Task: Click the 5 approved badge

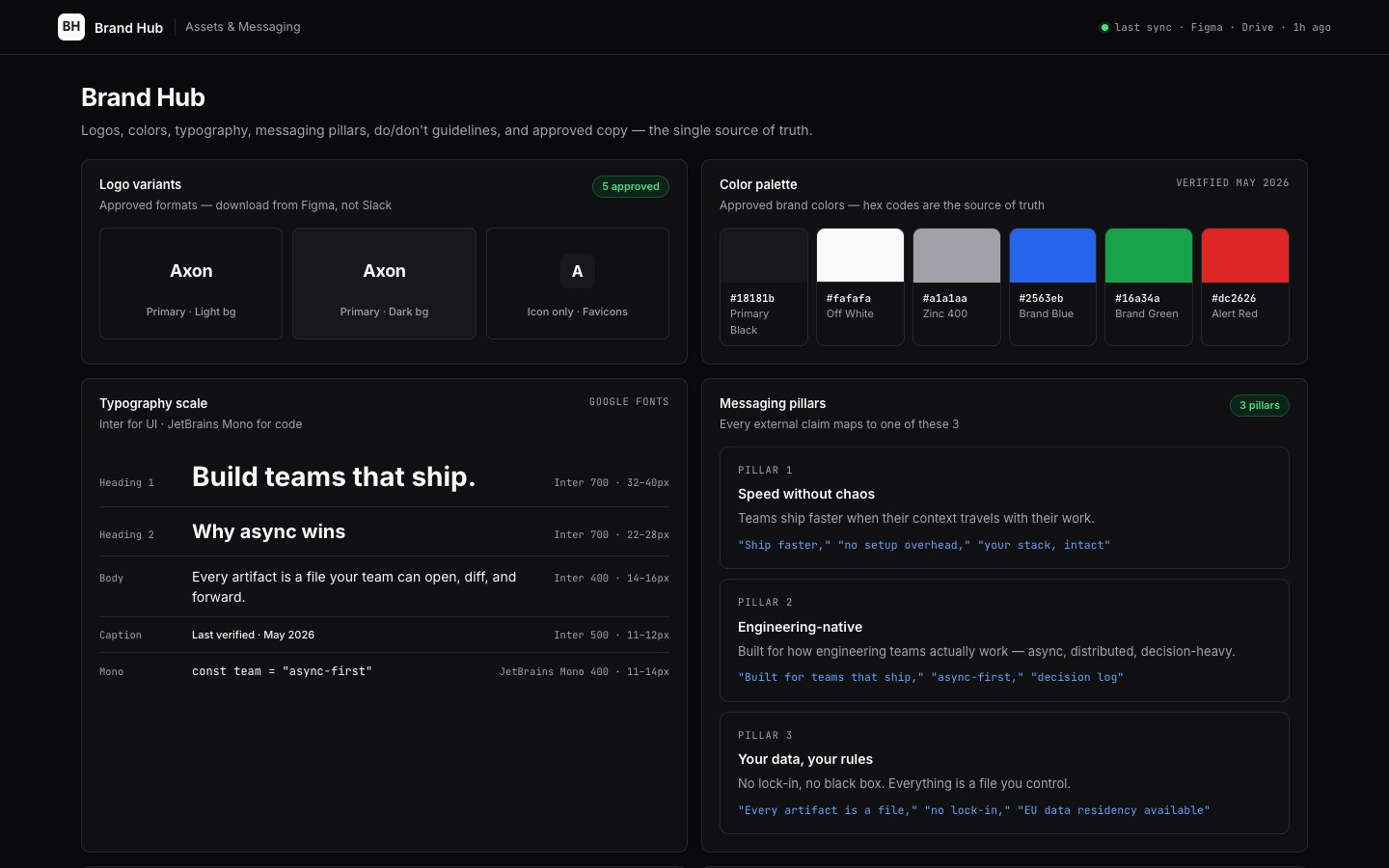Action: point(631,186)
